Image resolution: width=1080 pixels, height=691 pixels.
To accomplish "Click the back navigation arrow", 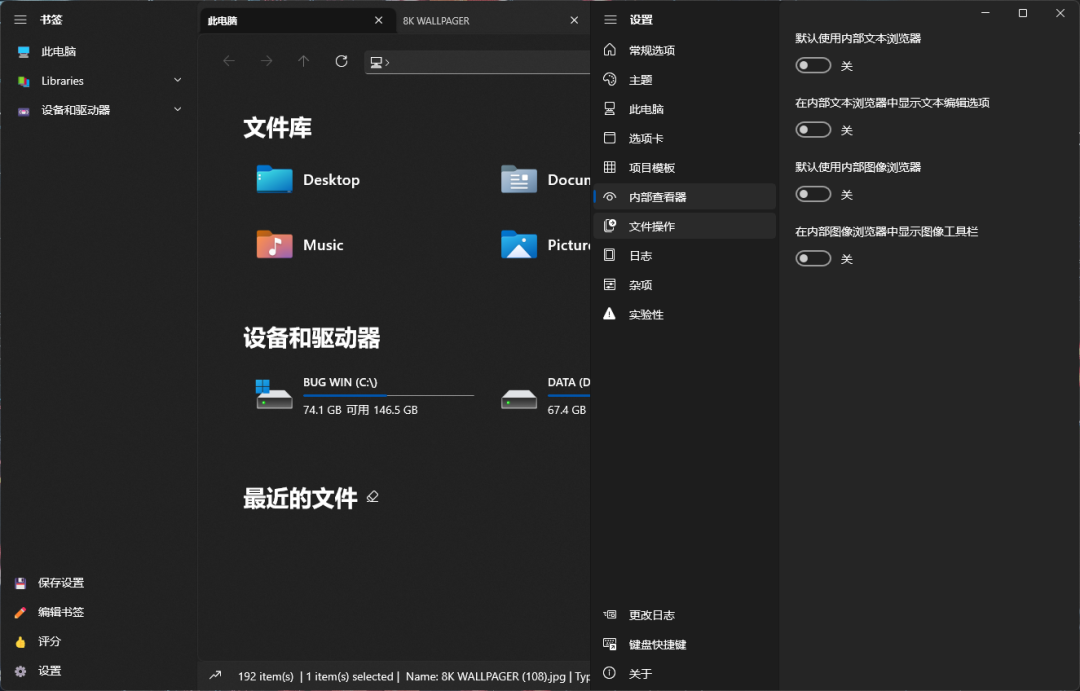I will (x=229, y=61).
